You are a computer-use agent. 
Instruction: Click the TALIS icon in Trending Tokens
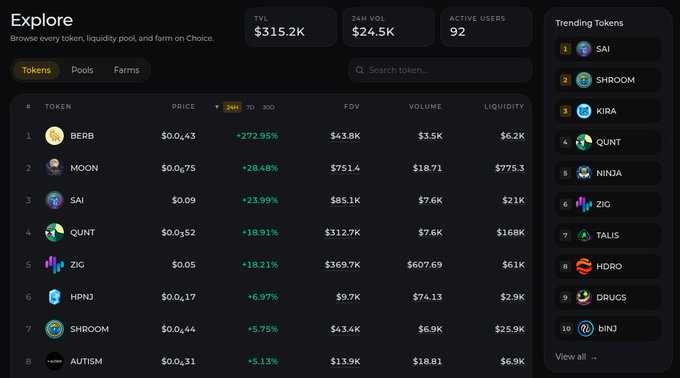584,235
